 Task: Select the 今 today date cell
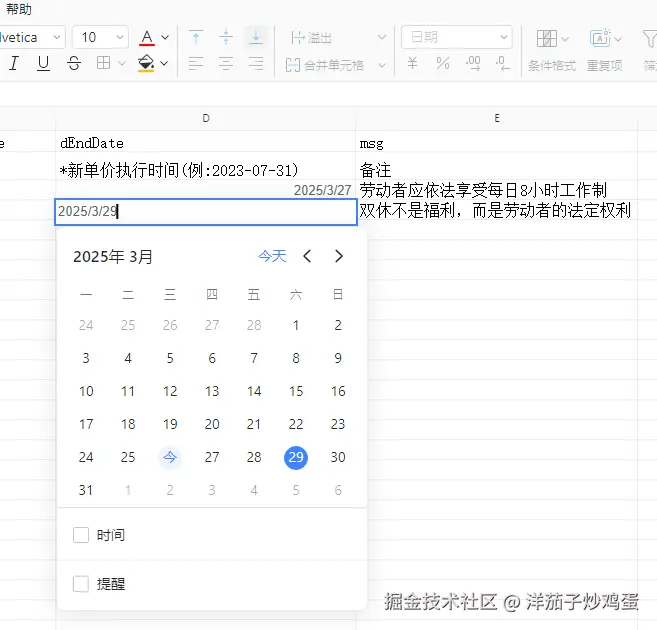point(170,457)
